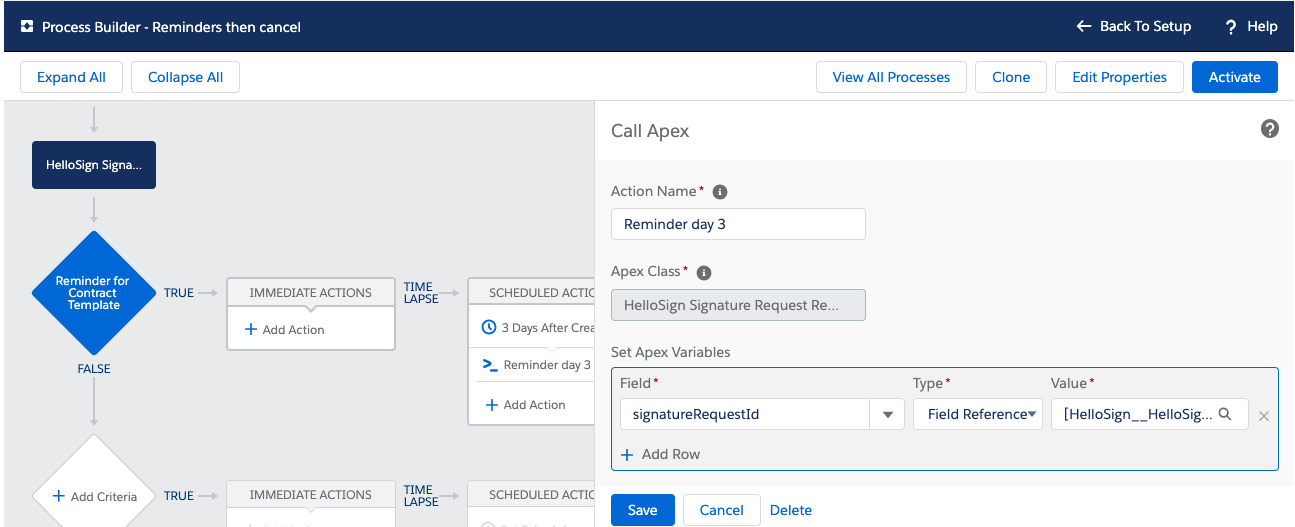Delete the Call Apex action
This screenshot has width=1295, height=527.
[791, 510]
